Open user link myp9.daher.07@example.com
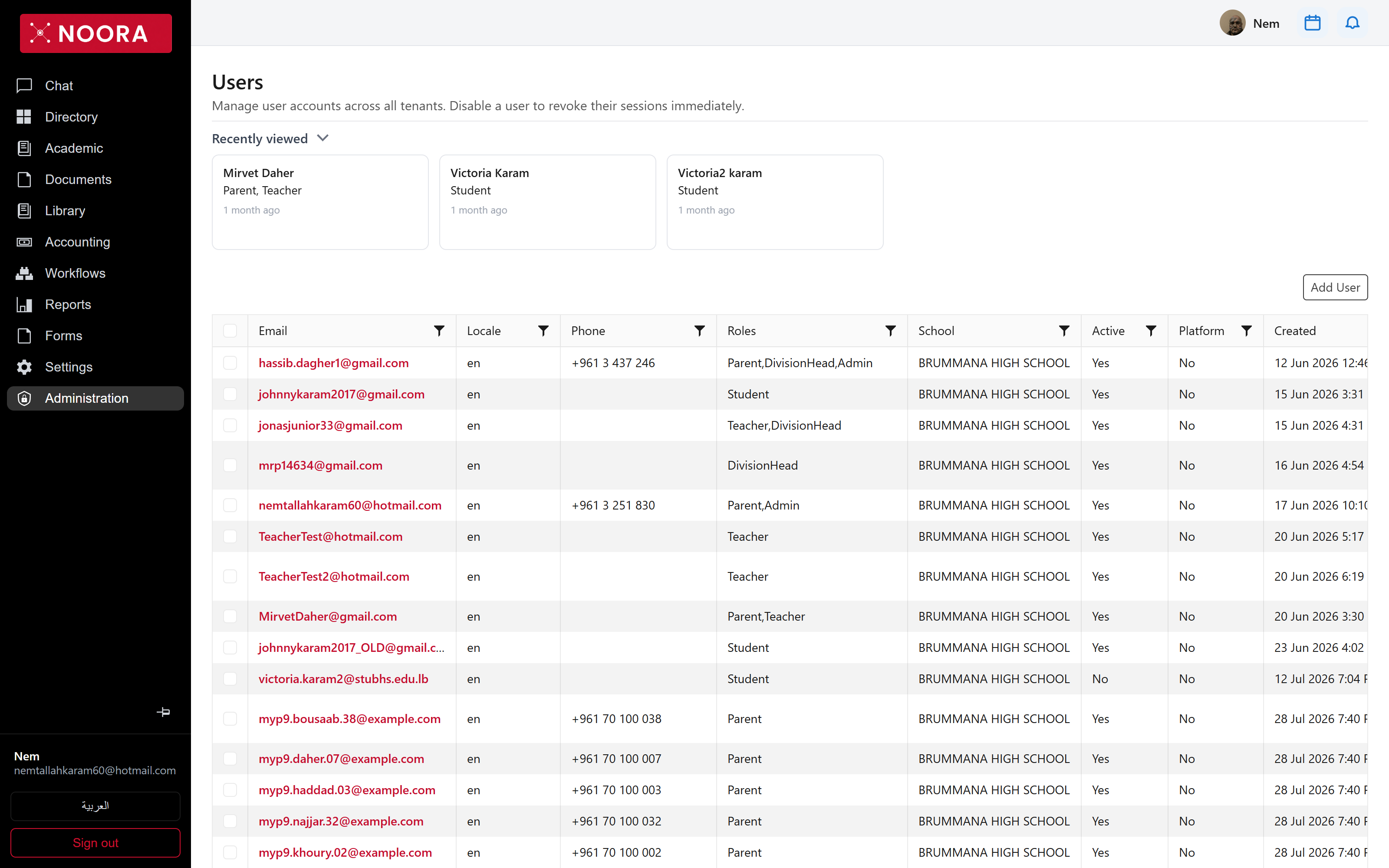 click(x=341, y=759)
